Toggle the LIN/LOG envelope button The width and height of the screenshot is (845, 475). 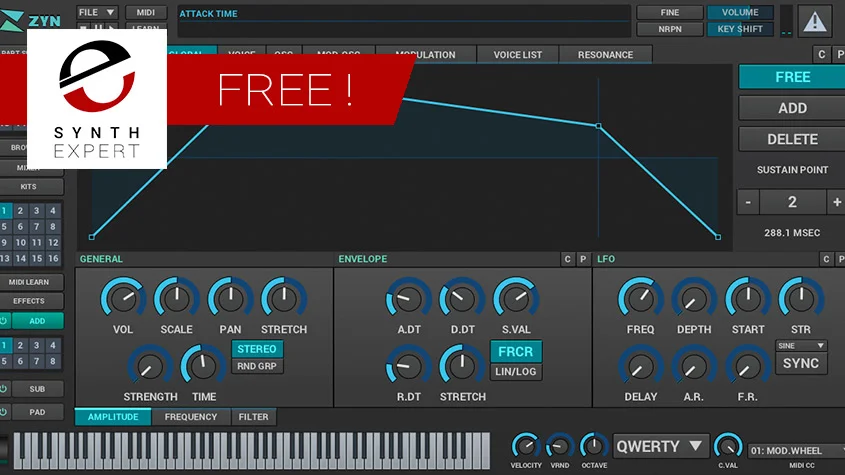(x=516, y=371)
